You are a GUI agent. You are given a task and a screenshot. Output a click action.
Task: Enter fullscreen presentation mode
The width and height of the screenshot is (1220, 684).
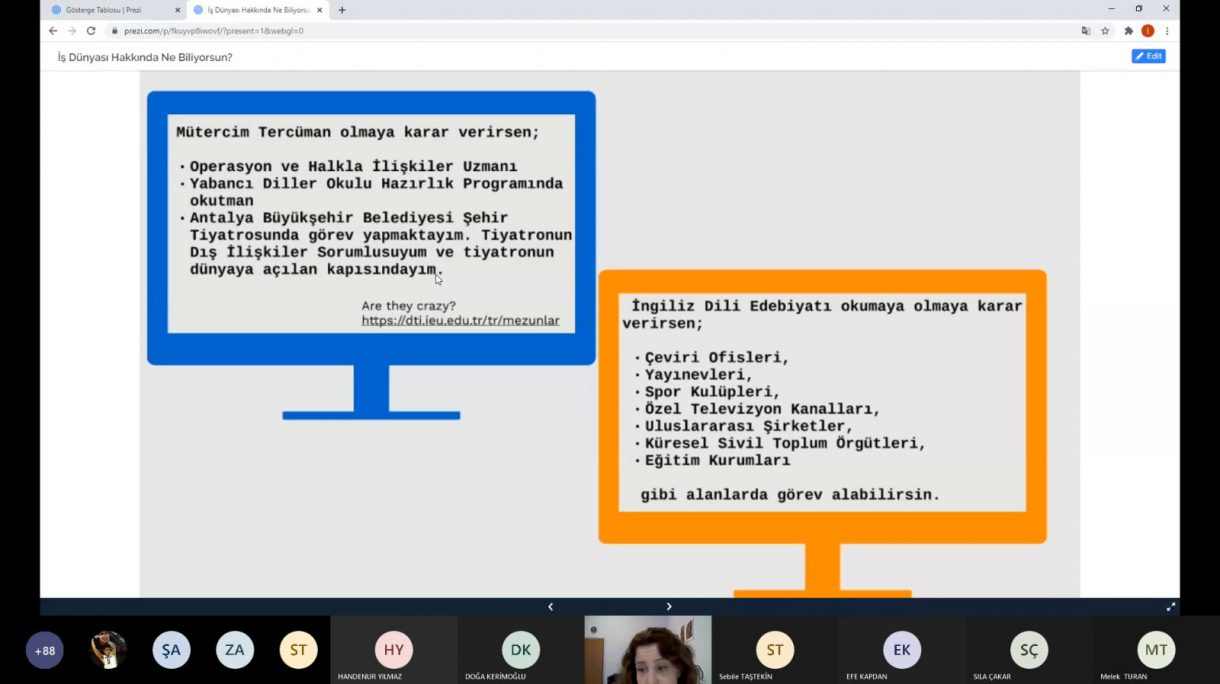[1170, 607]
